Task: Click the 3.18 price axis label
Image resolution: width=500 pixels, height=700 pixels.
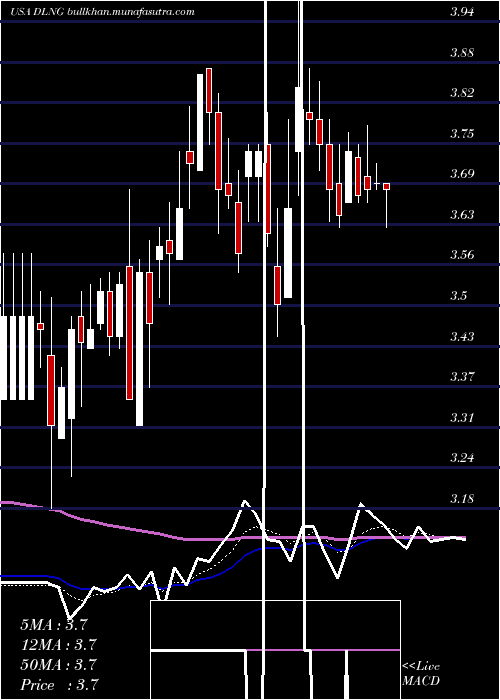Action: 462,498
